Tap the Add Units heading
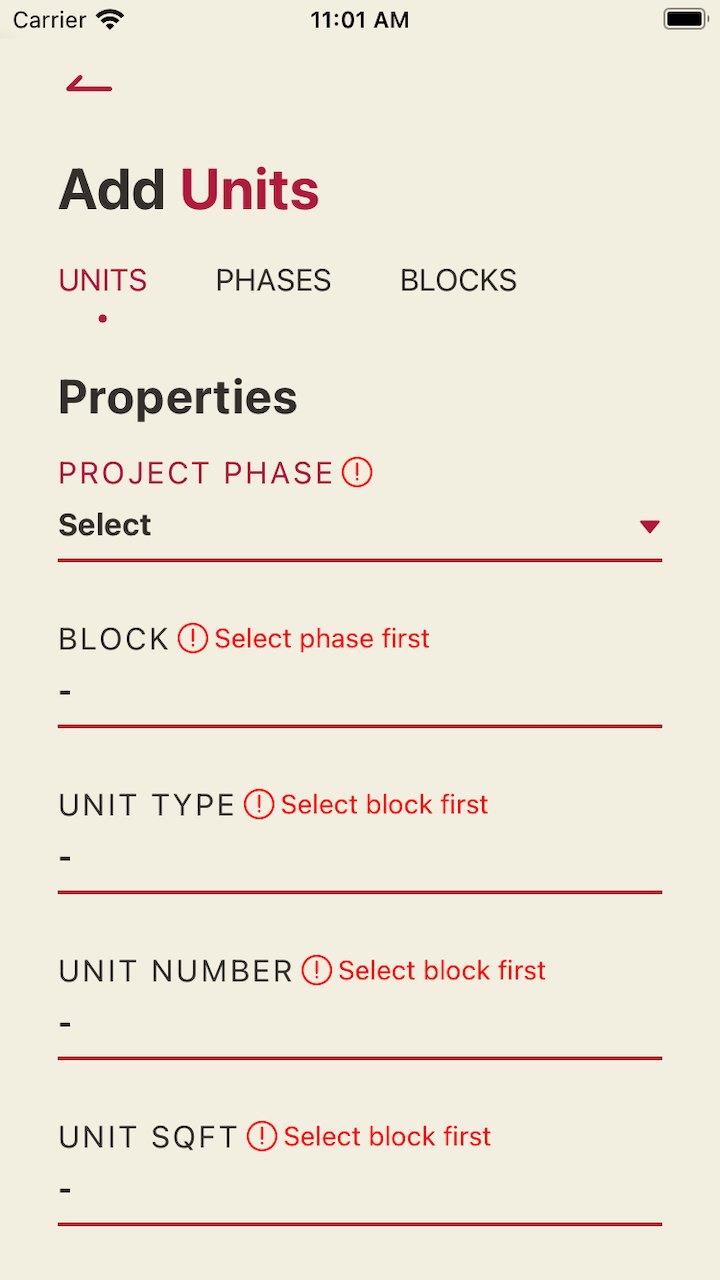 pos(189,189)
